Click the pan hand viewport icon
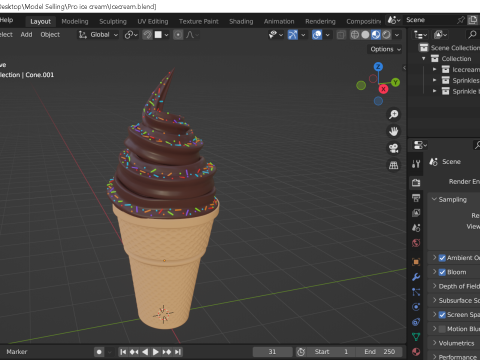 point(394,131)
